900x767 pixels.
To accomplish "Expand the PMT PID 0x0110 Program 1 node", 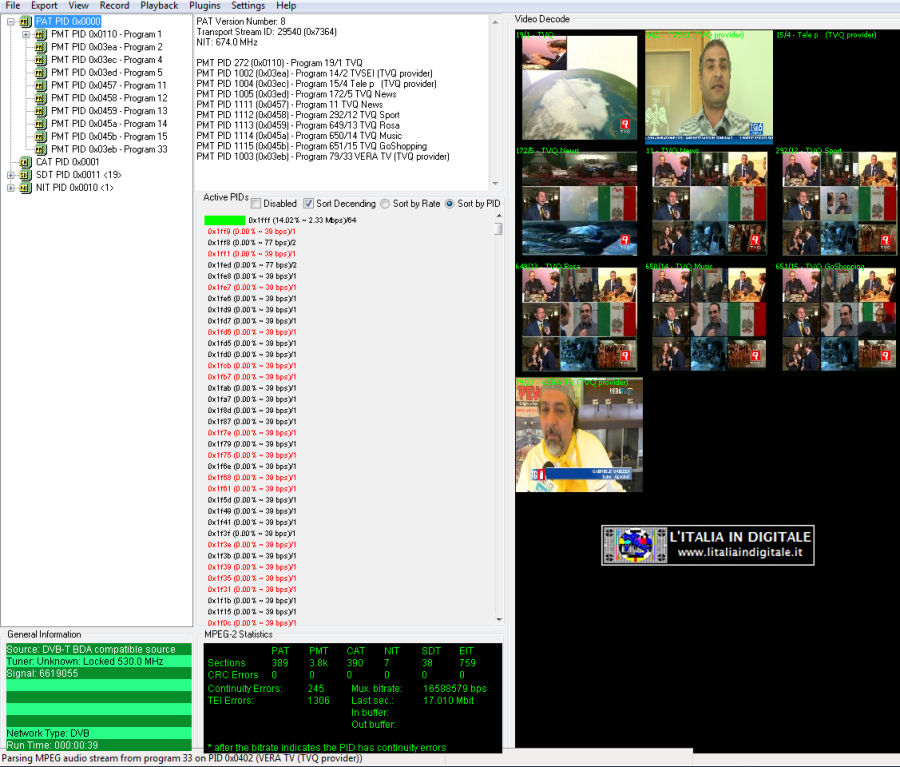I will [26, 34].
